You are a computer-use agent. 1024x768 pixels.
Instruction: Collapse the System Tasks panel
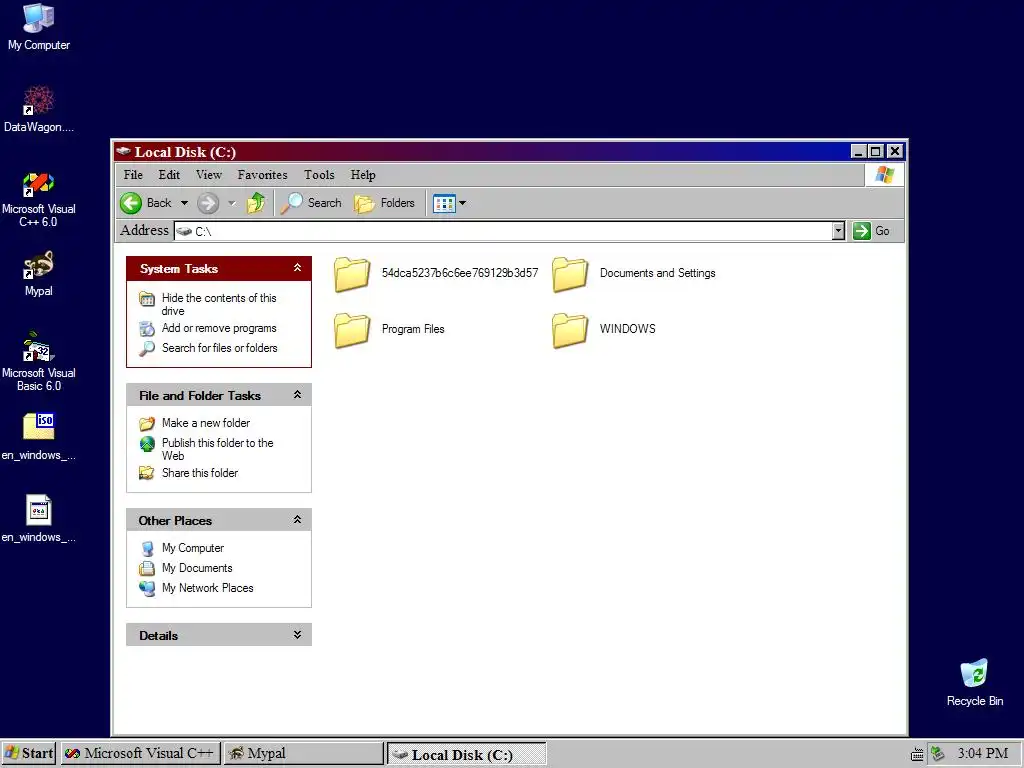pos(297,268)
